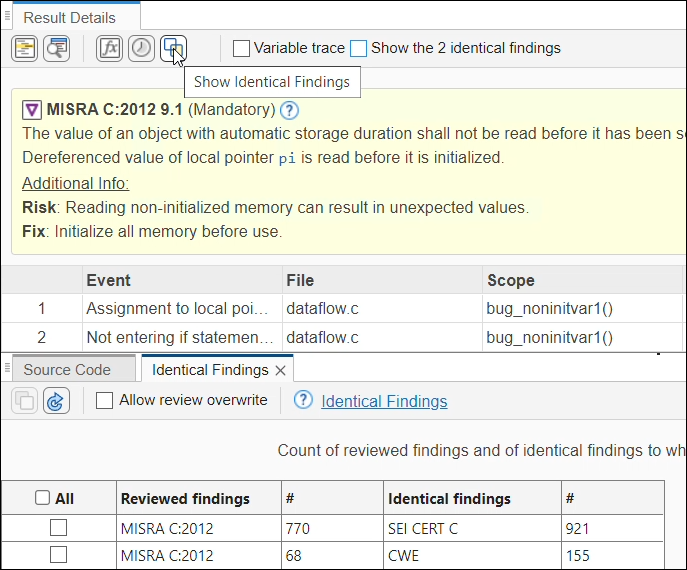
Task: Close the Identical Findings tab
Action: click(280, 371)
